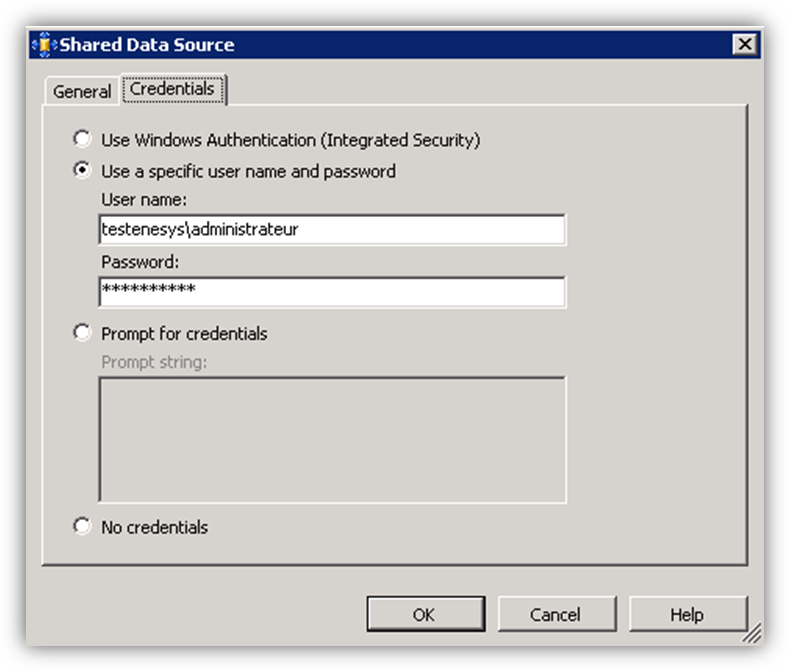The width and height of the screenshot is (789, 671).
Task: Click the Shared Data Source title bar icon
Action: [x=44, y=45]
